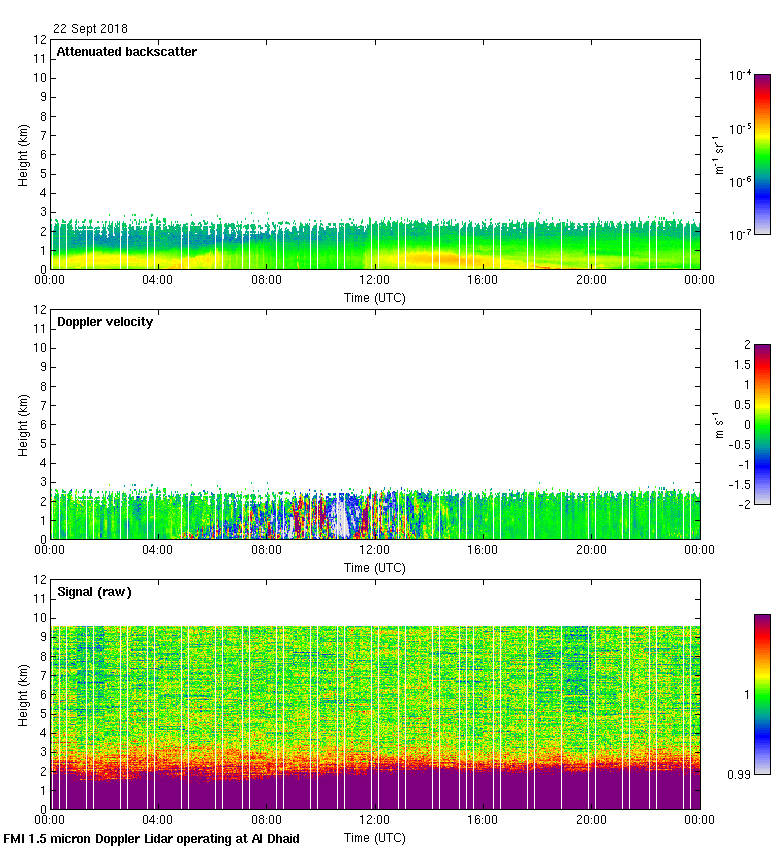780x850 pixels.
Task: Click Time (UTC) label below Doppler velocity plot
Action: 375,567
